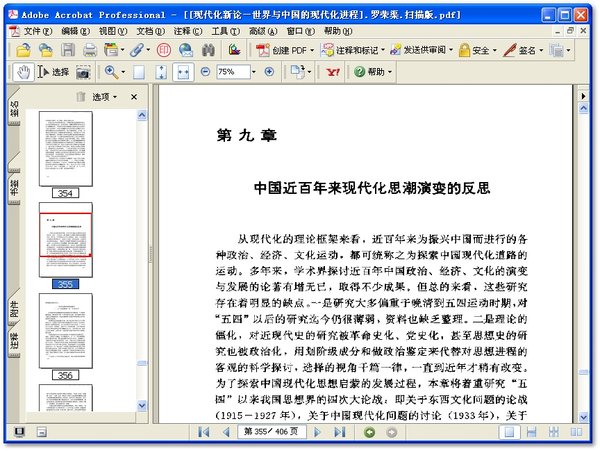Enable Single Page layout

(509, 432)
